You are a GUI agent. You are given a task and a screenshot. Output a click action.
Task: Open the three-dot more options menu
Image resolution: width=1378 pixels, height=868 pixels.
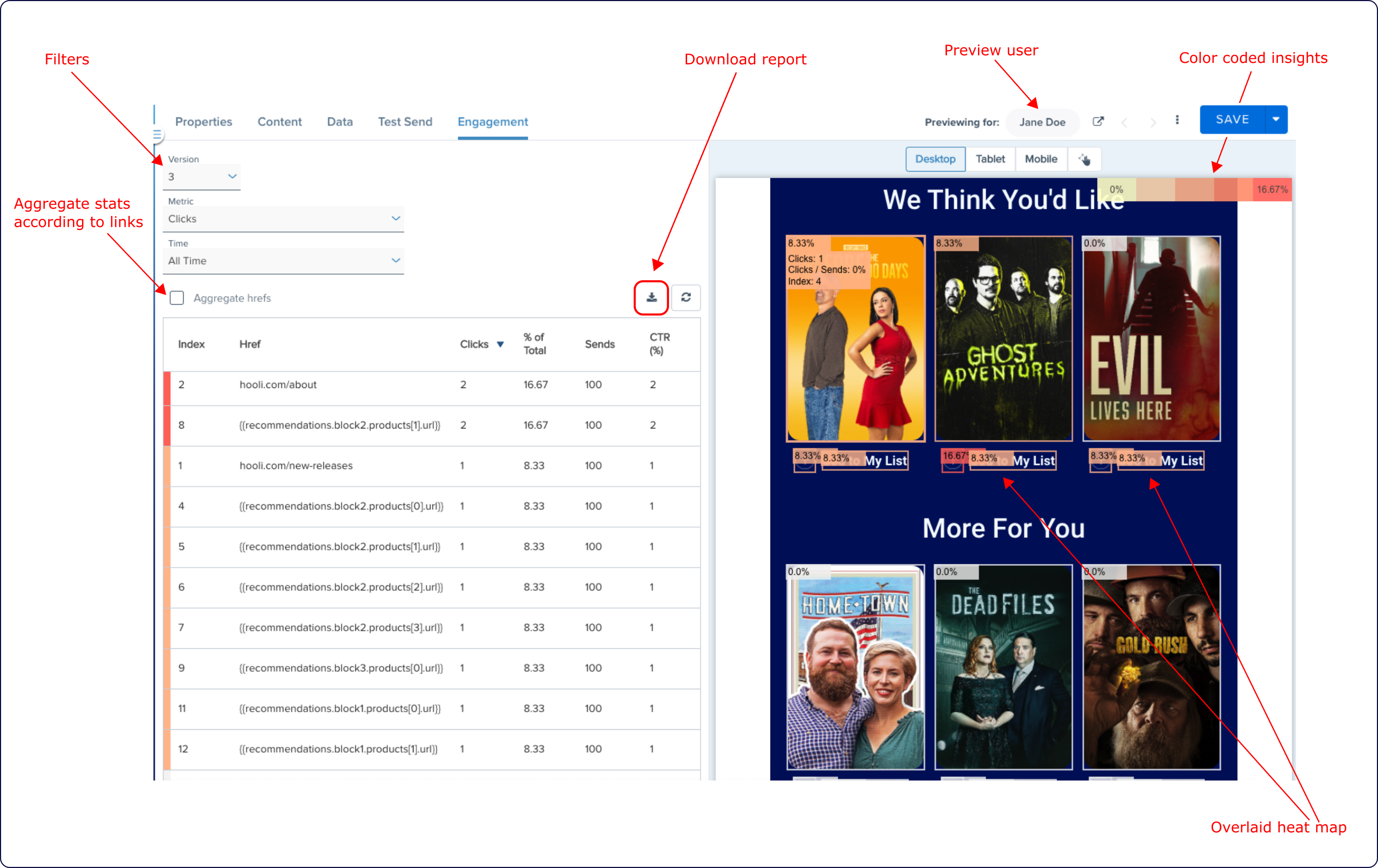click(1177, 120)
